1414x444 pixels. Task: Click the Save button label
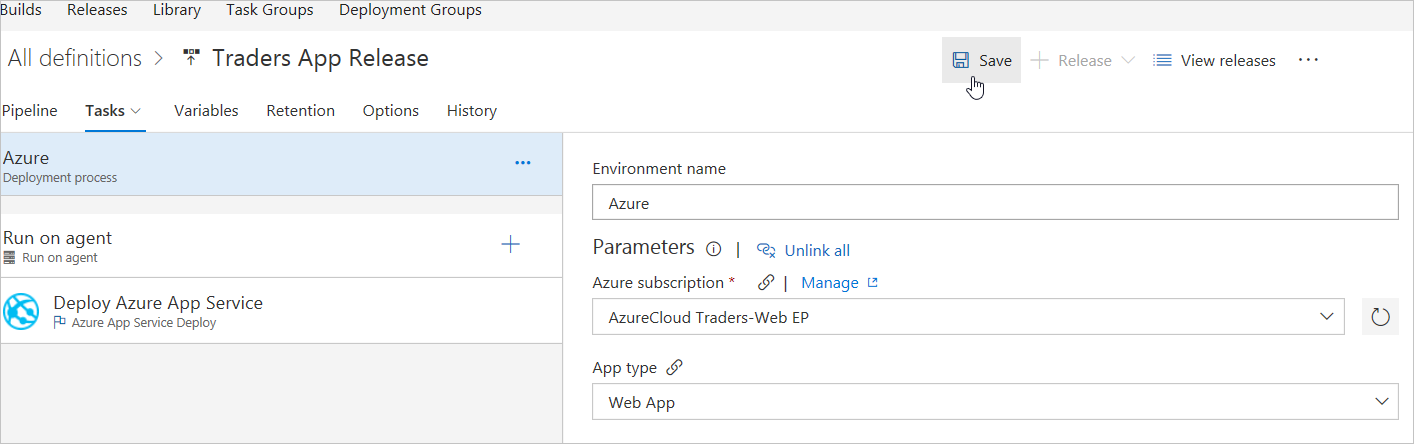995,61
